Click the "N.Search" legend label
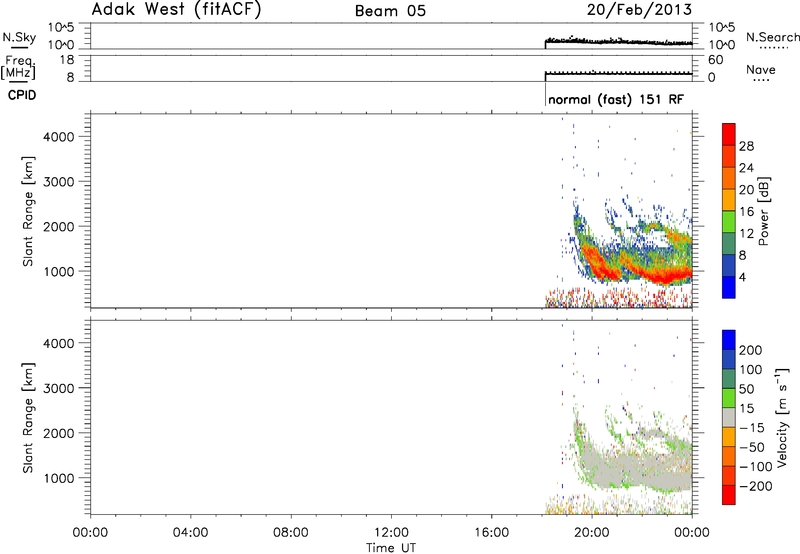This screenshot has width=800, height=554. click(x=772, y=37)
